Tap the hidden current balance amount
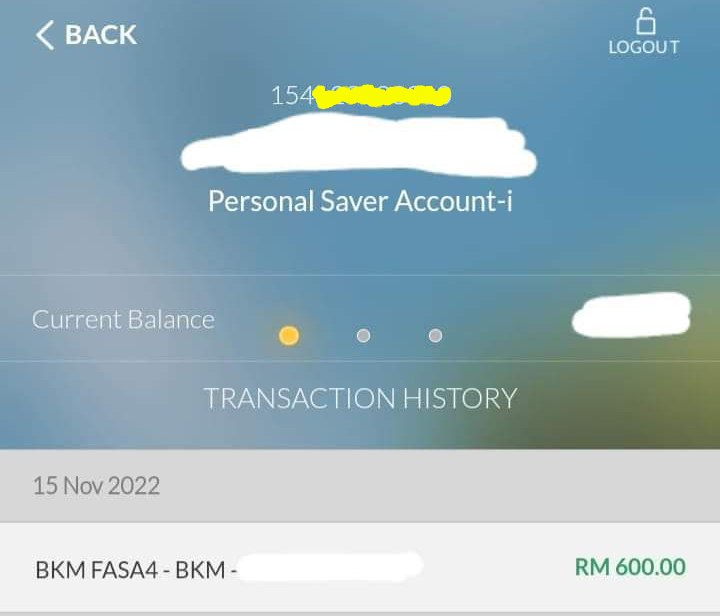This screenshot has width=720, height=616. [631, 315]
